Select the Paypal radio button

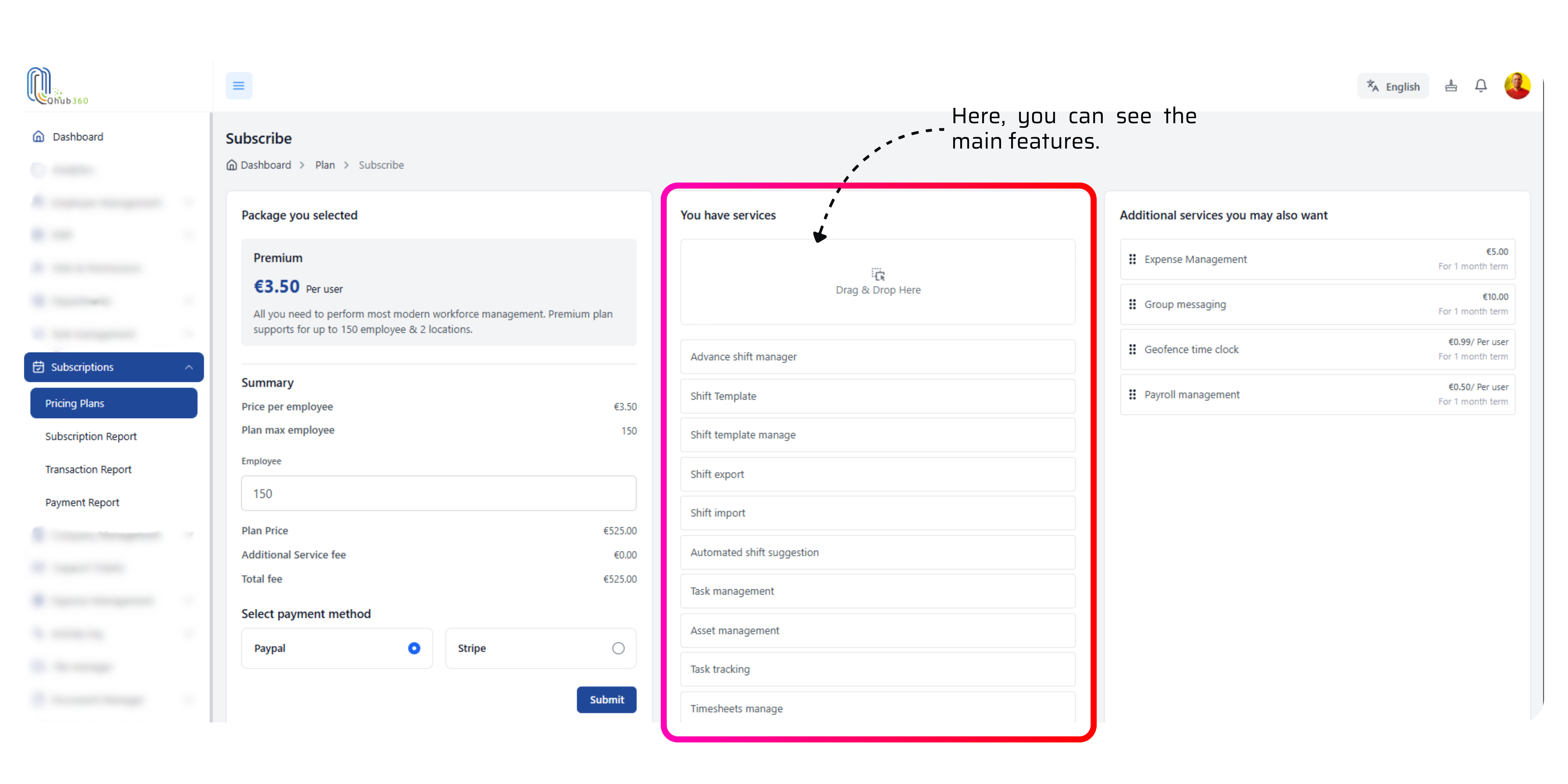(x=414, y=648)
